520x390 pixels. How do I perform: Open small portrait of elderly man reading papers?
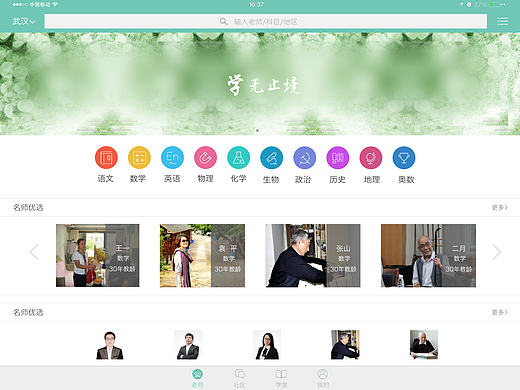click(x=424, y=345)
